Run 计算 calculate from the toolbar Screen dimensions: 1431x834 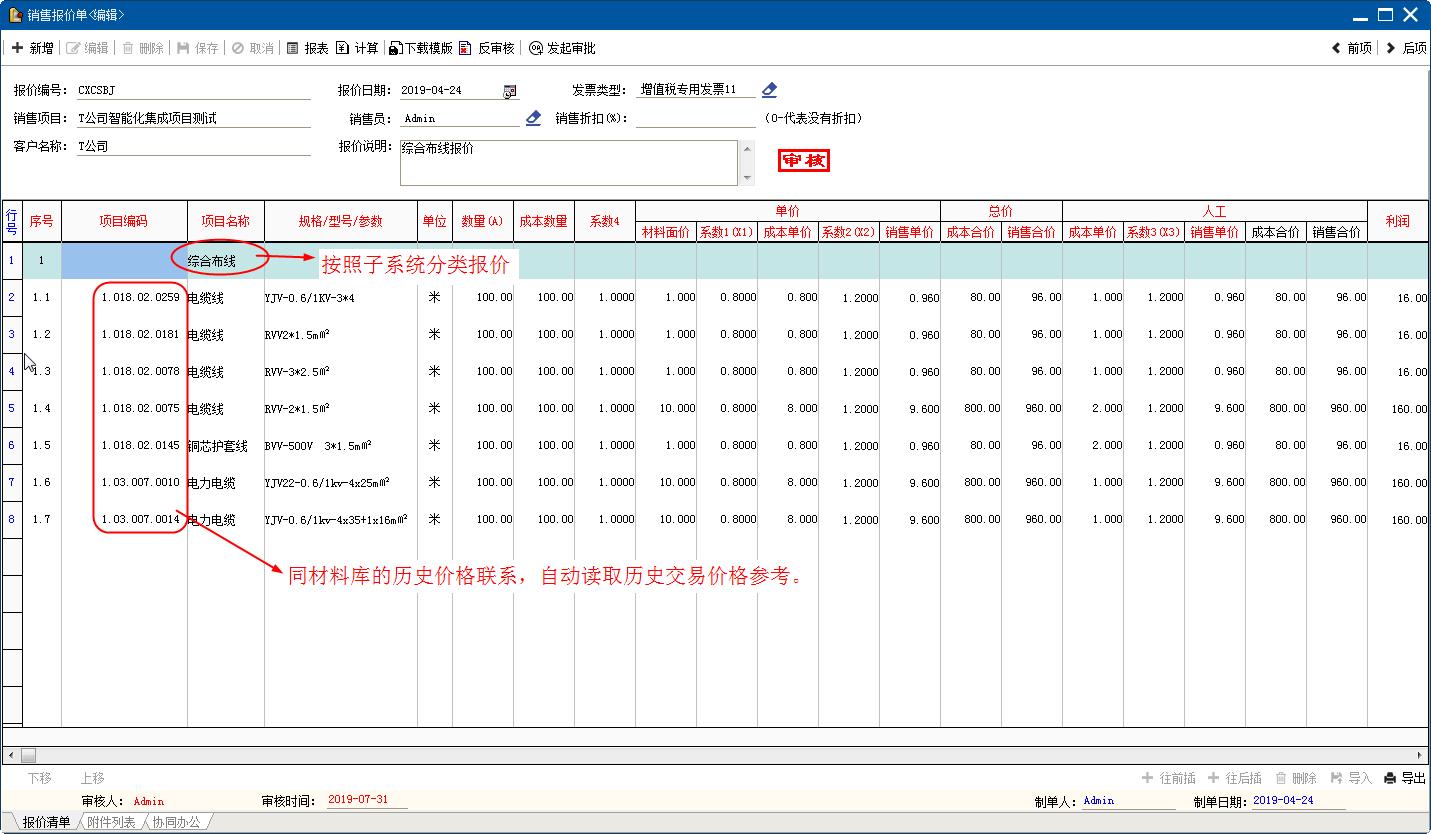(x=343, y=48)
